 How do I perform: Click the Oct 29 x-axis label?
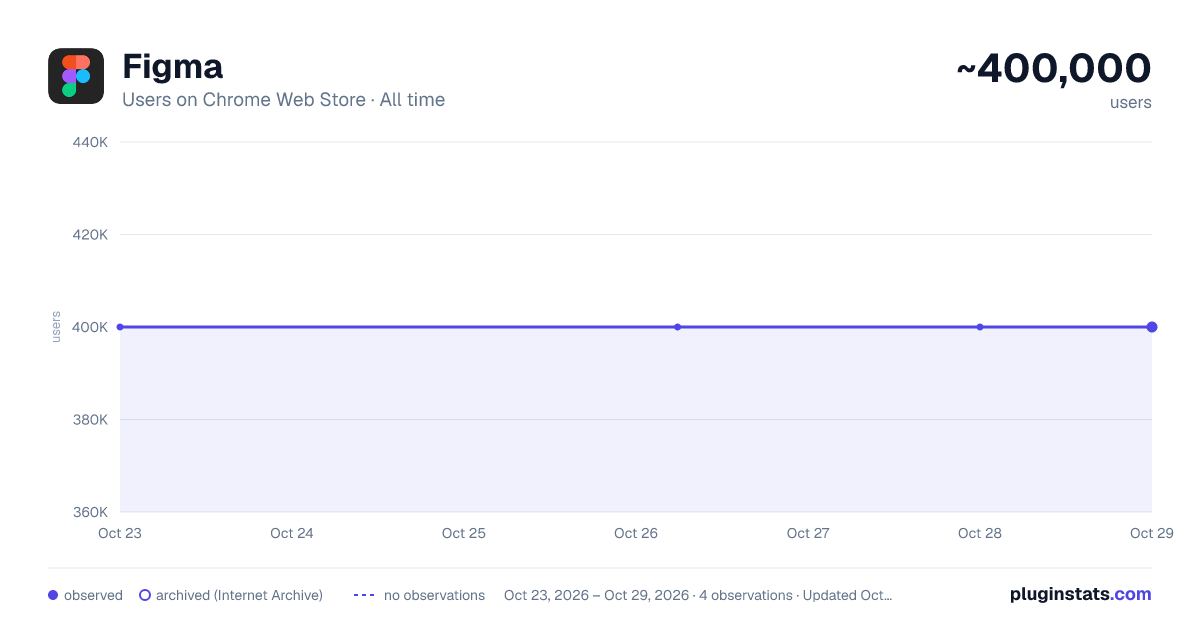[x=1152, y=533]
